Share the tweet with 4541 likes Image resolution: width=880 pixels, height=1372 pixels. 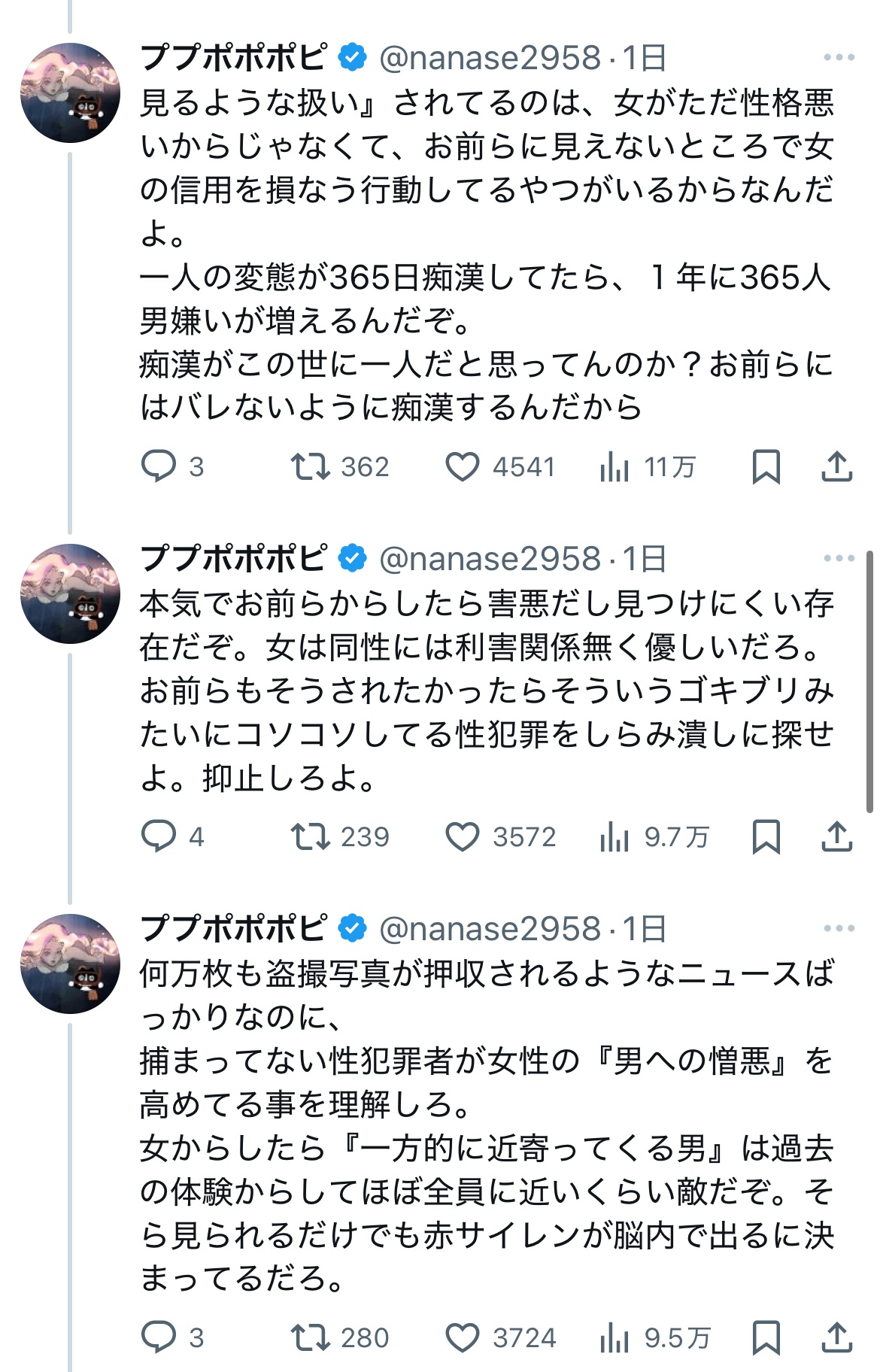tap(836, 466)
